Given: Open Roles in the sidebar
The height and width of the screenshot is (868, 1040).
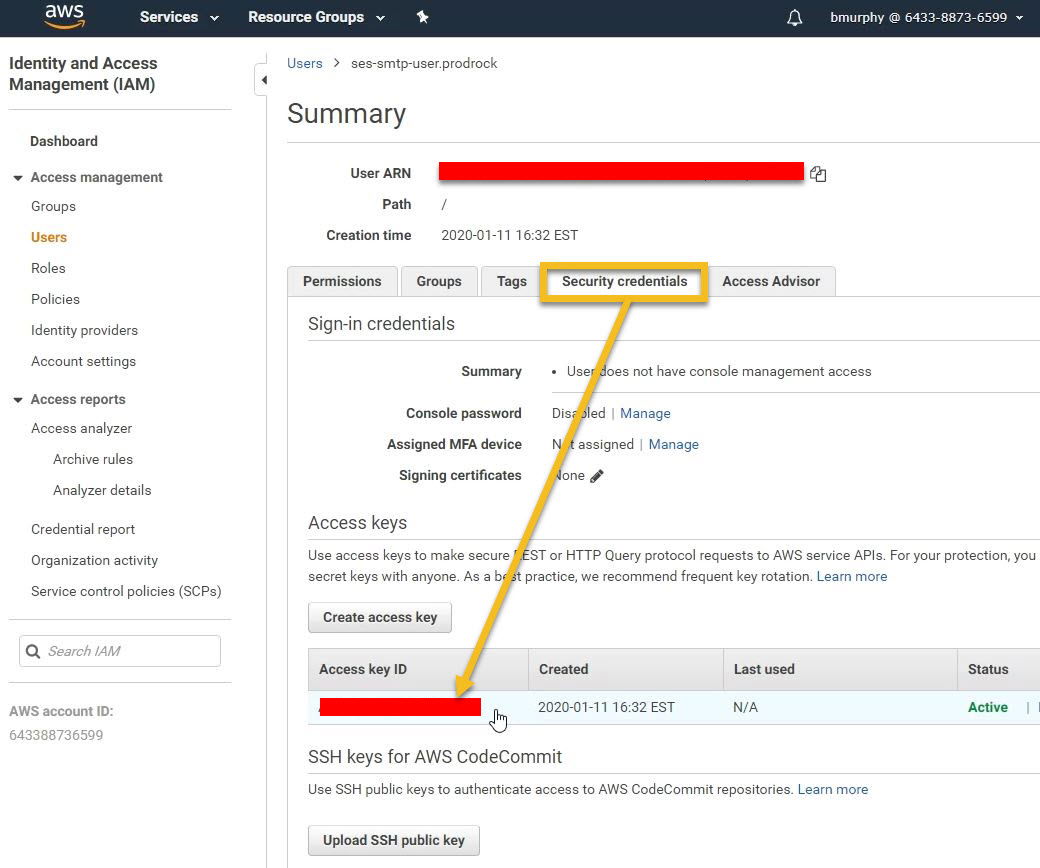Looking at the screenshot, I should pos(48,269).
